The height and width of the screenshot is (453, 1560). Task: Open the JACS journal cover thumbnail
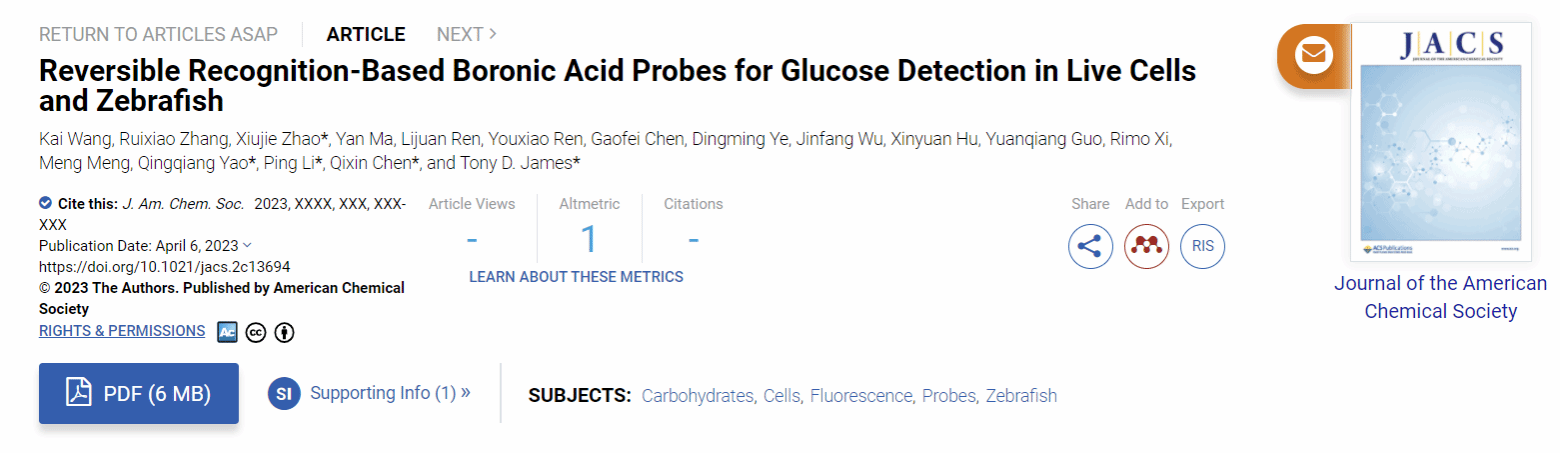coord(1440,141)
